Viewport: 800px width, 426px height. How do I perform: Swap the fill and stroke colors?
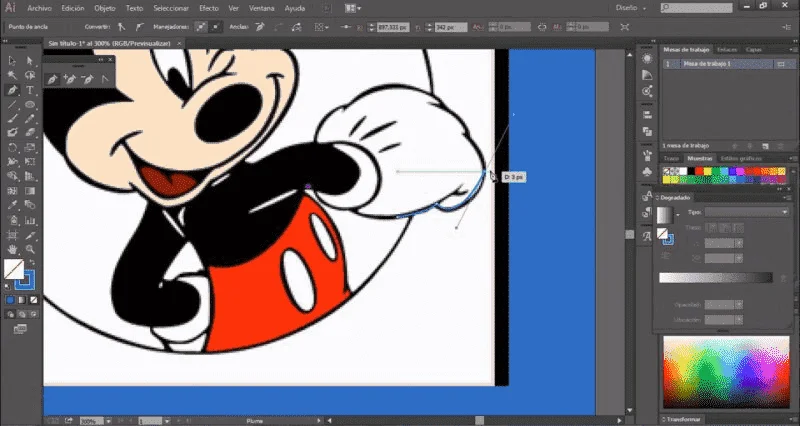click(x=30, y=263)
